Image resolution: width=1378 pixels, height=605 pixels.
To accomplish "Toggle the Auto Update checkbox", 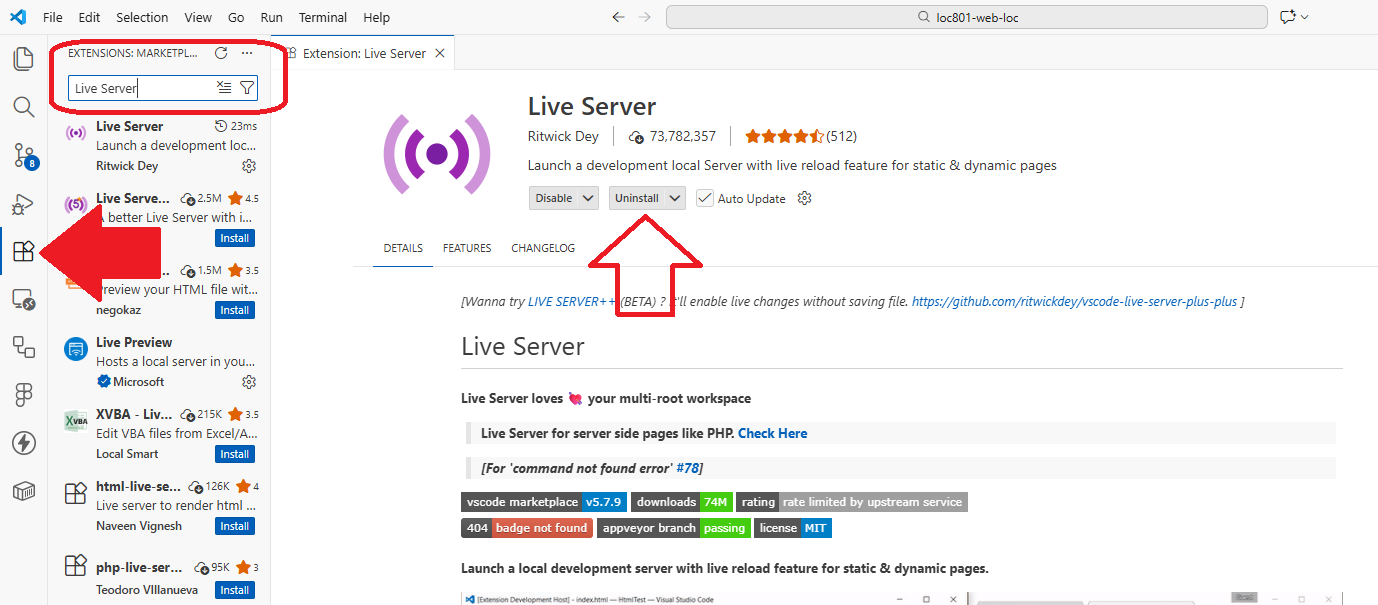I will (705, 198).
